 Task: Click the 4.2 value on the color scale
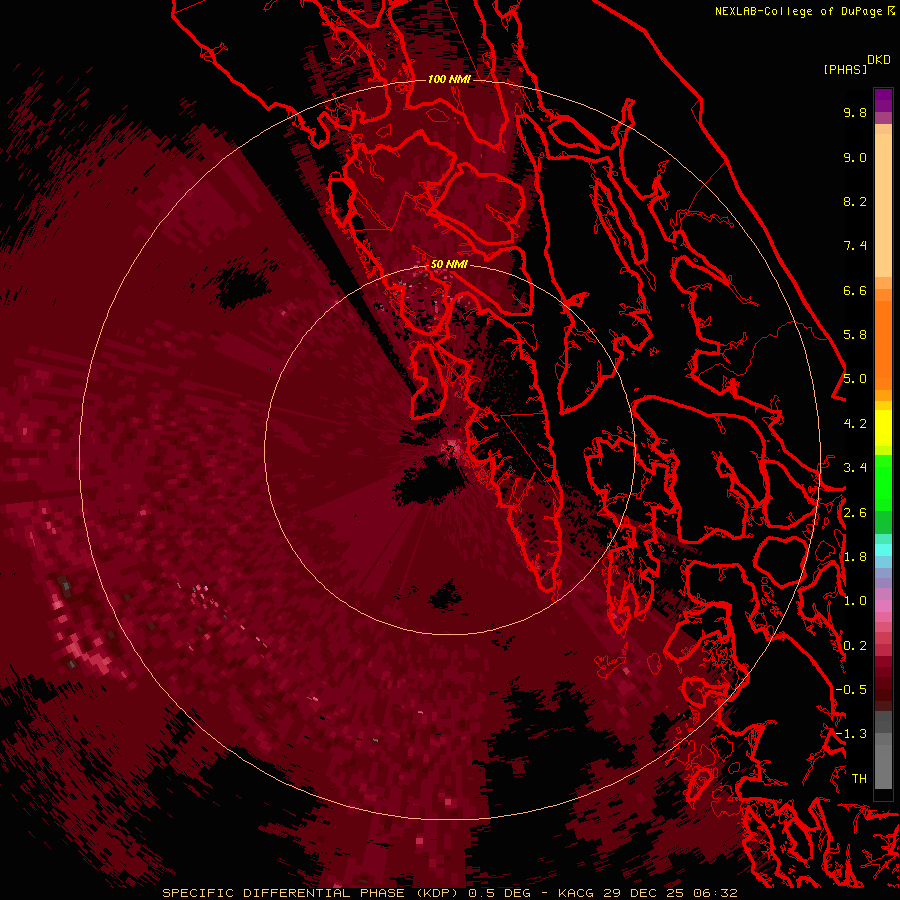(x=855, y=424)
